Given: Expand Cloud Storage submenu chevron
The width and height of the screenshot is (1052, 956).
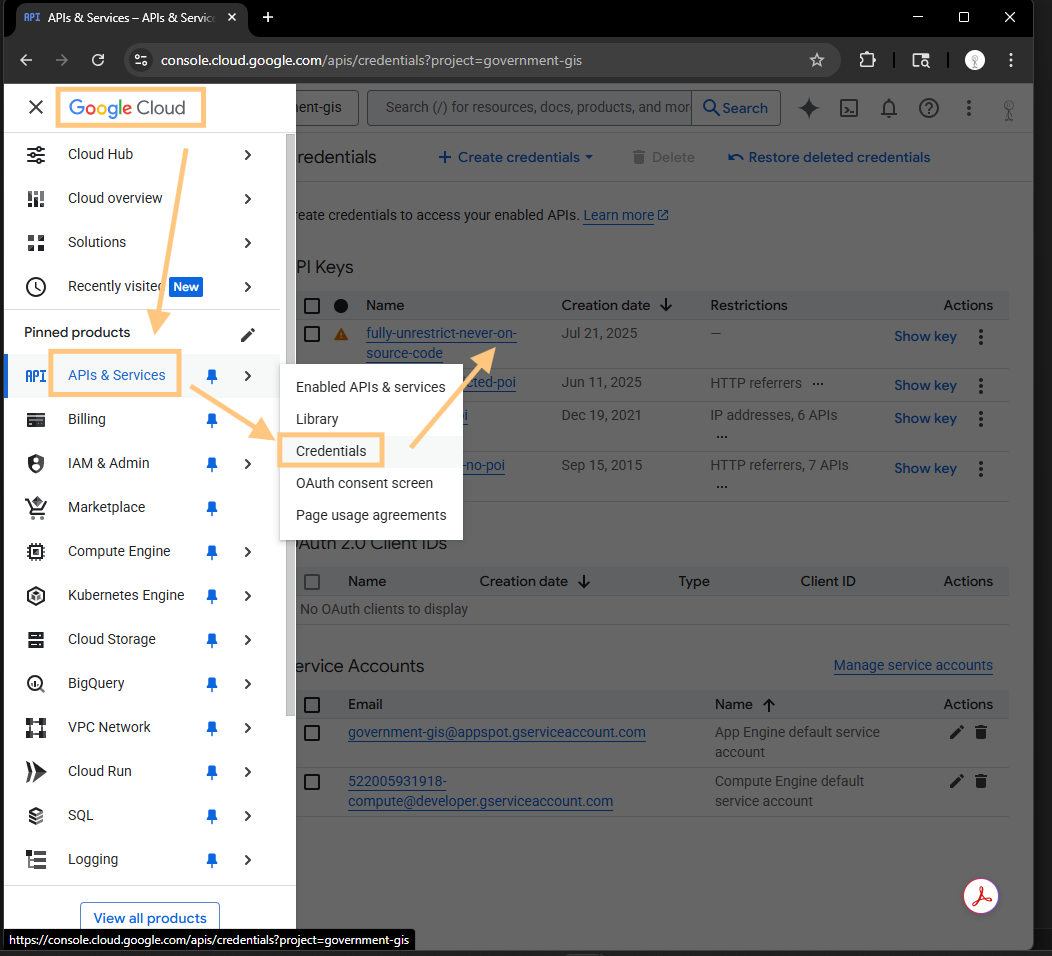Looking at the screenshot, I should (x=248, y=640).
